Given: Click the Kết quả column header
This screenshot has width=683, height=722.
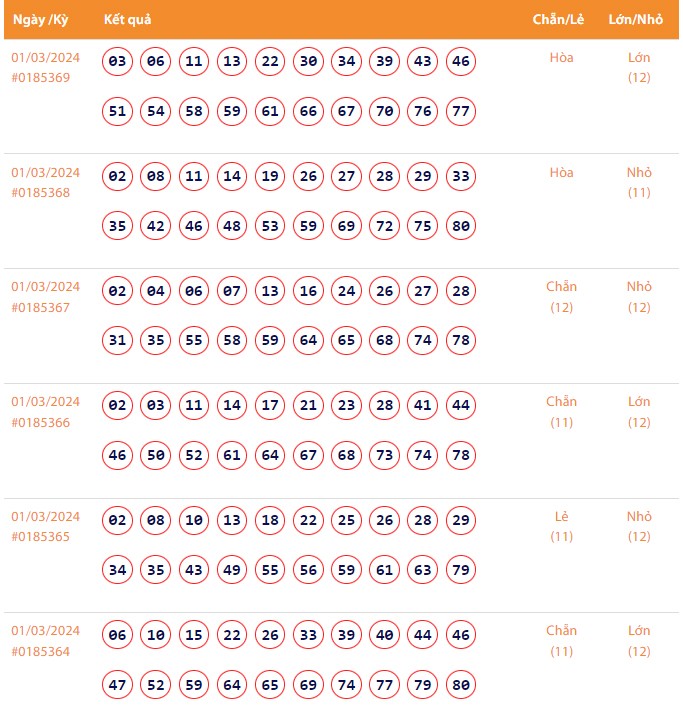Looking at the screenshot, I should point(127,20).
